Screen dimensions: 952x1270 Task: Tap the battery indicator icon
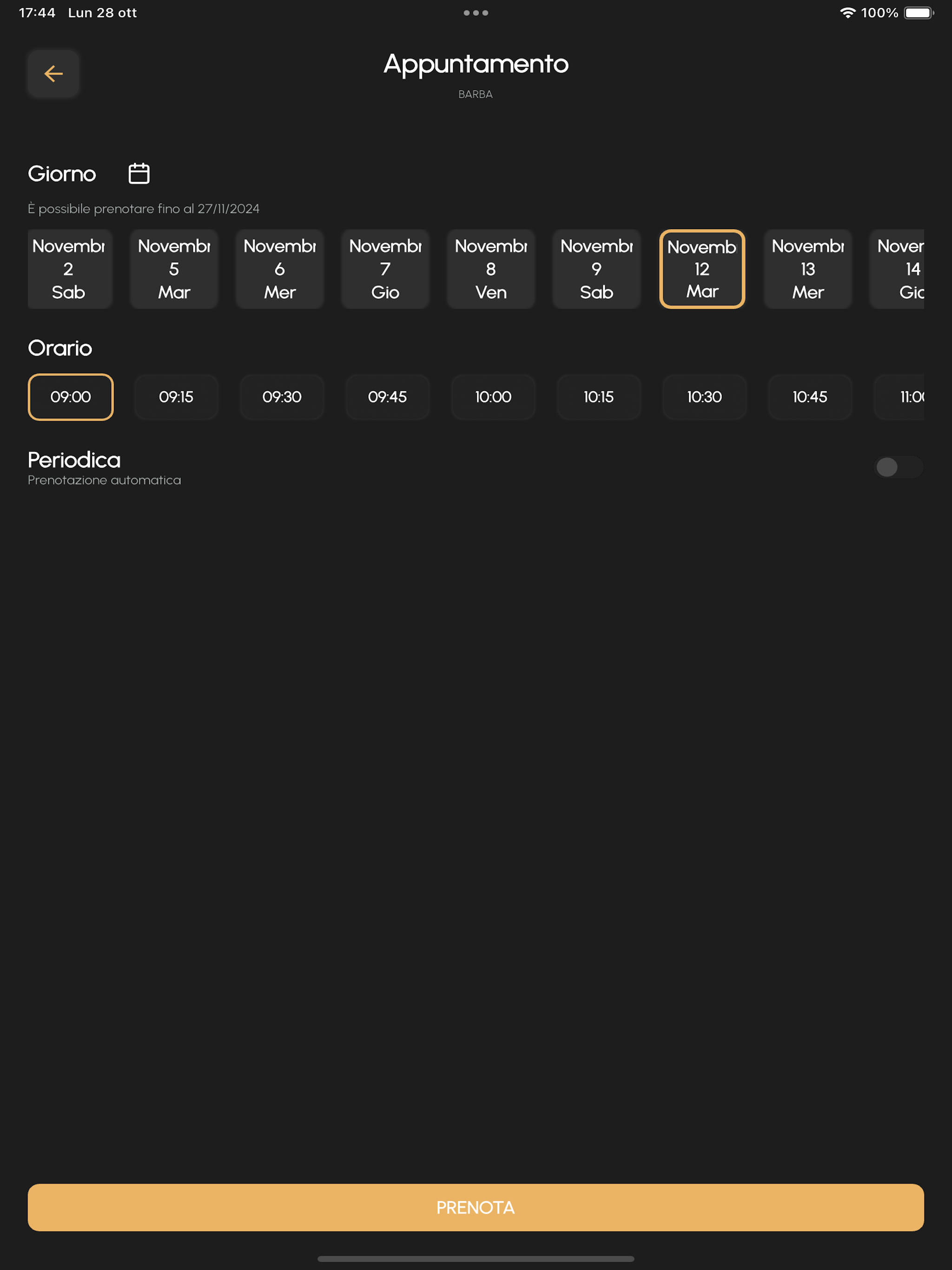click(x=919, y=13)
